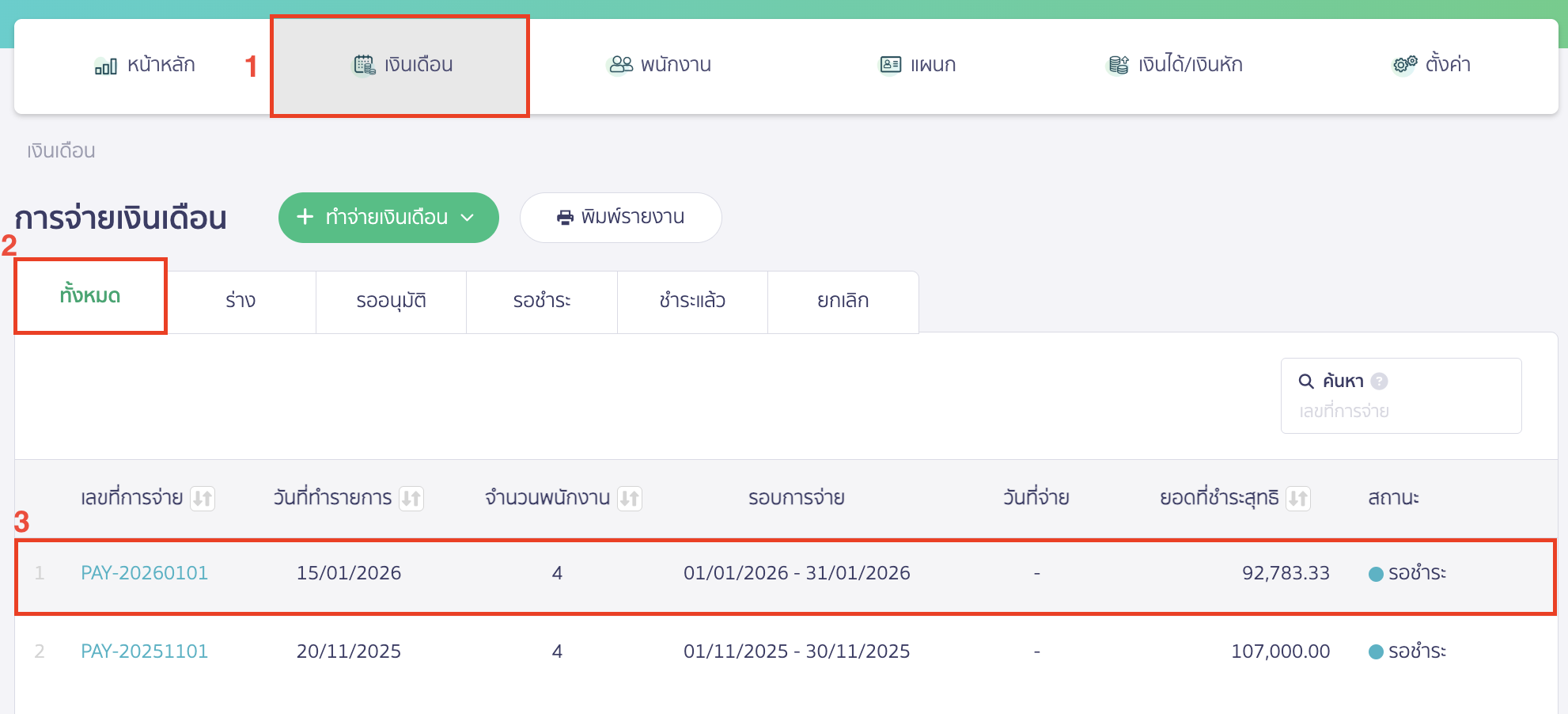1568x714 pixels.
Task: Switch to the รออนุมัติ tab
Action: [x=391, y=302]
